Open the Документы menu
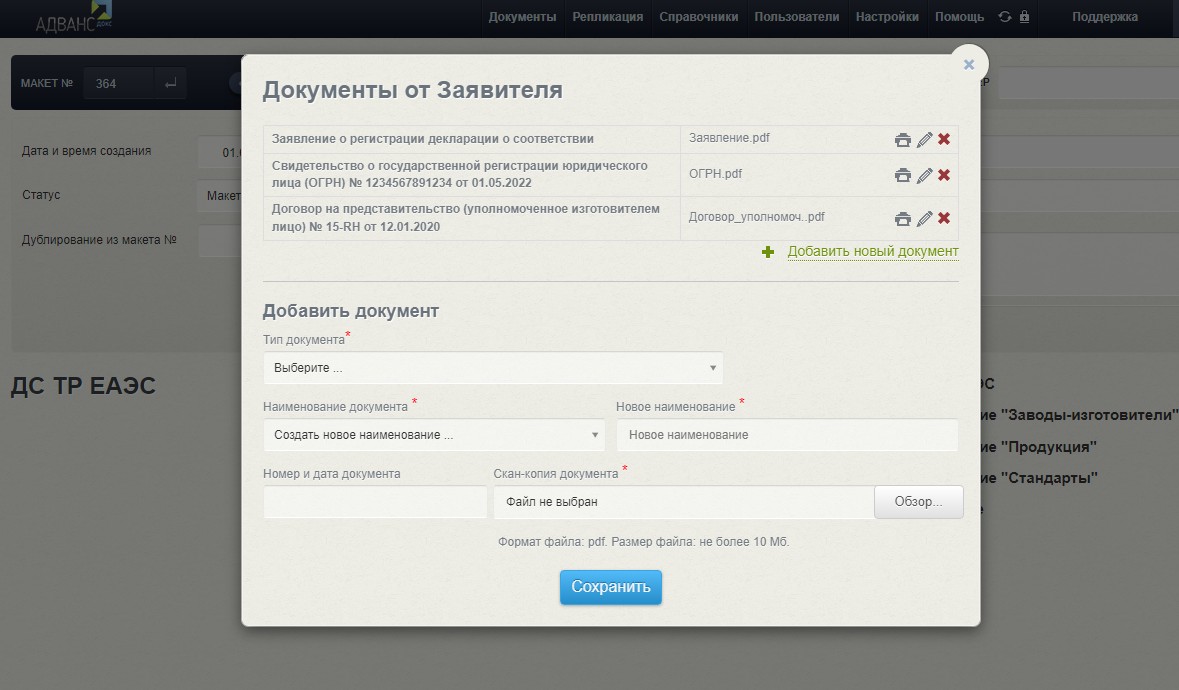Viewport: 1179px width, 690px height. tap(522, 17)
